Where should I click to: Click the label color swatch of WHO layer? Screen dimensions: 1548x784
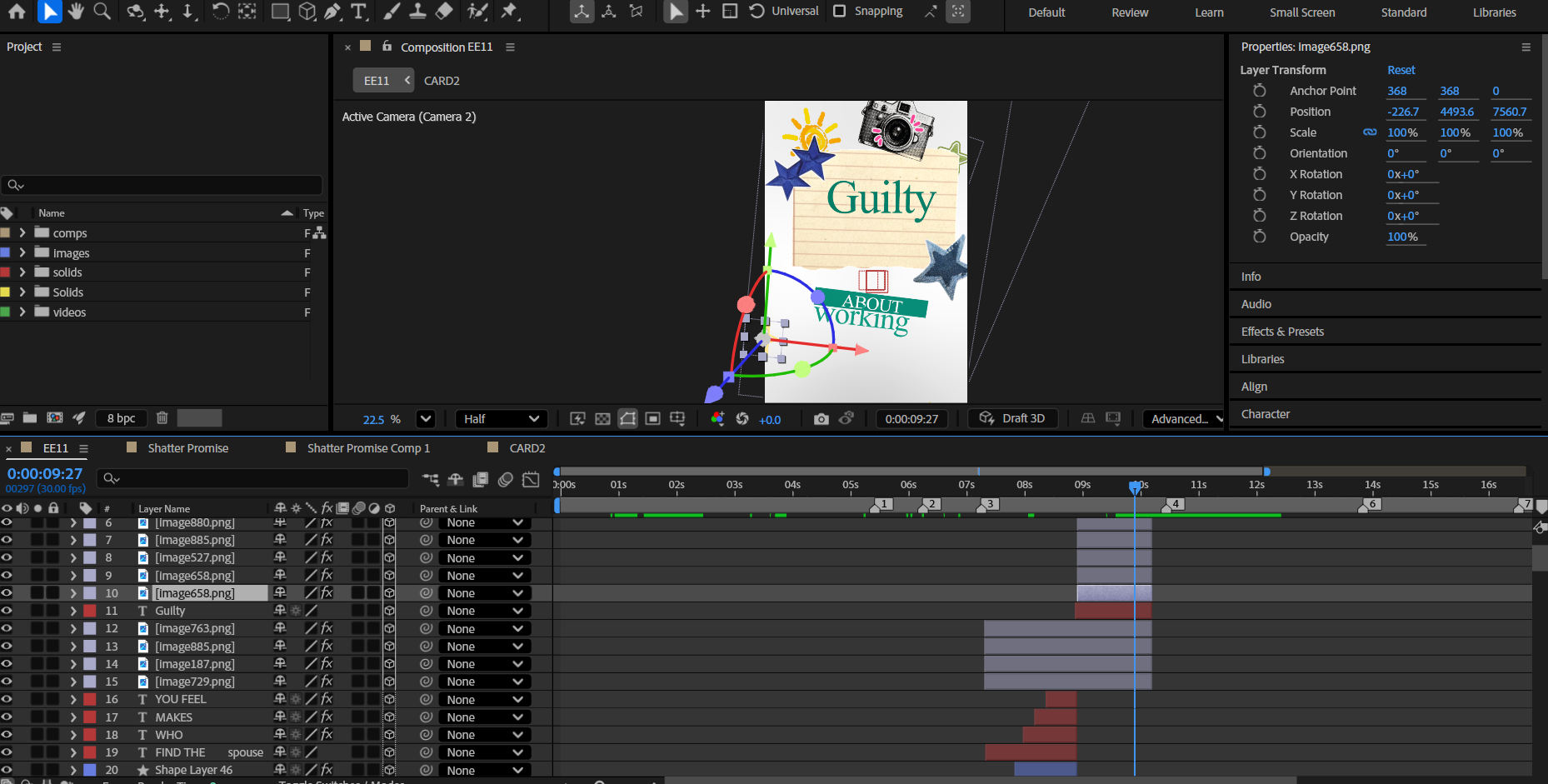[90, 735]
